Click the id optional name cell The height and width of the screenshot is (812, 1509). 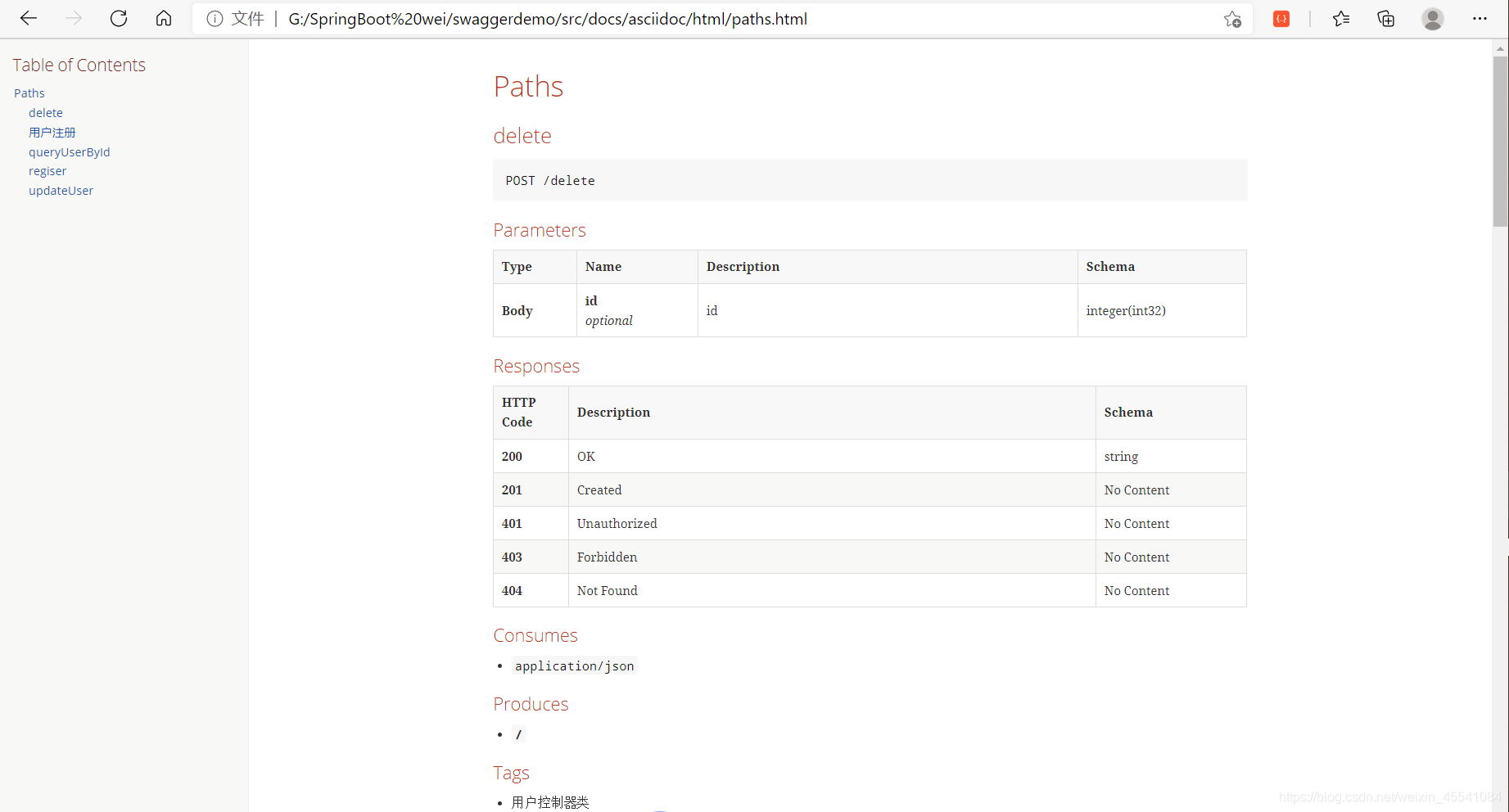[x=637, y=310]
